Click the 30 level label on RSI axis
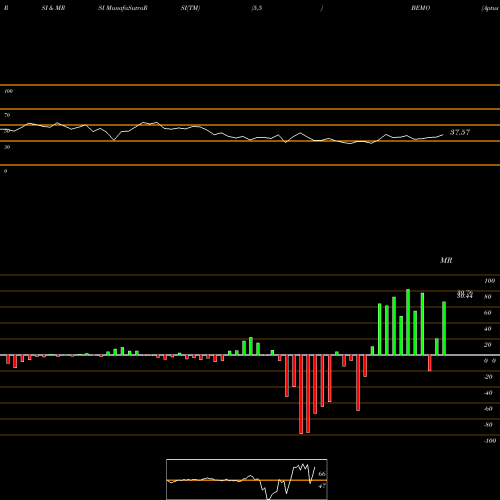Viewport: 500px width, 500px height. [x=7, y=147]
